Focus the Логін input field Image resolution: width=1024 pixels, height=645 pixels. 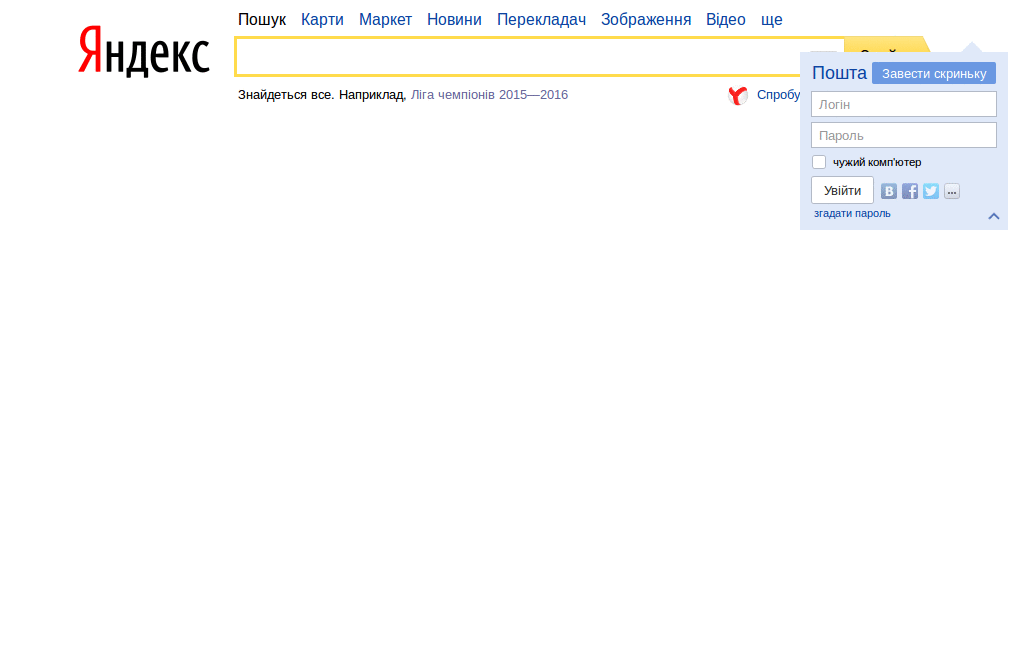click(904, 104)
